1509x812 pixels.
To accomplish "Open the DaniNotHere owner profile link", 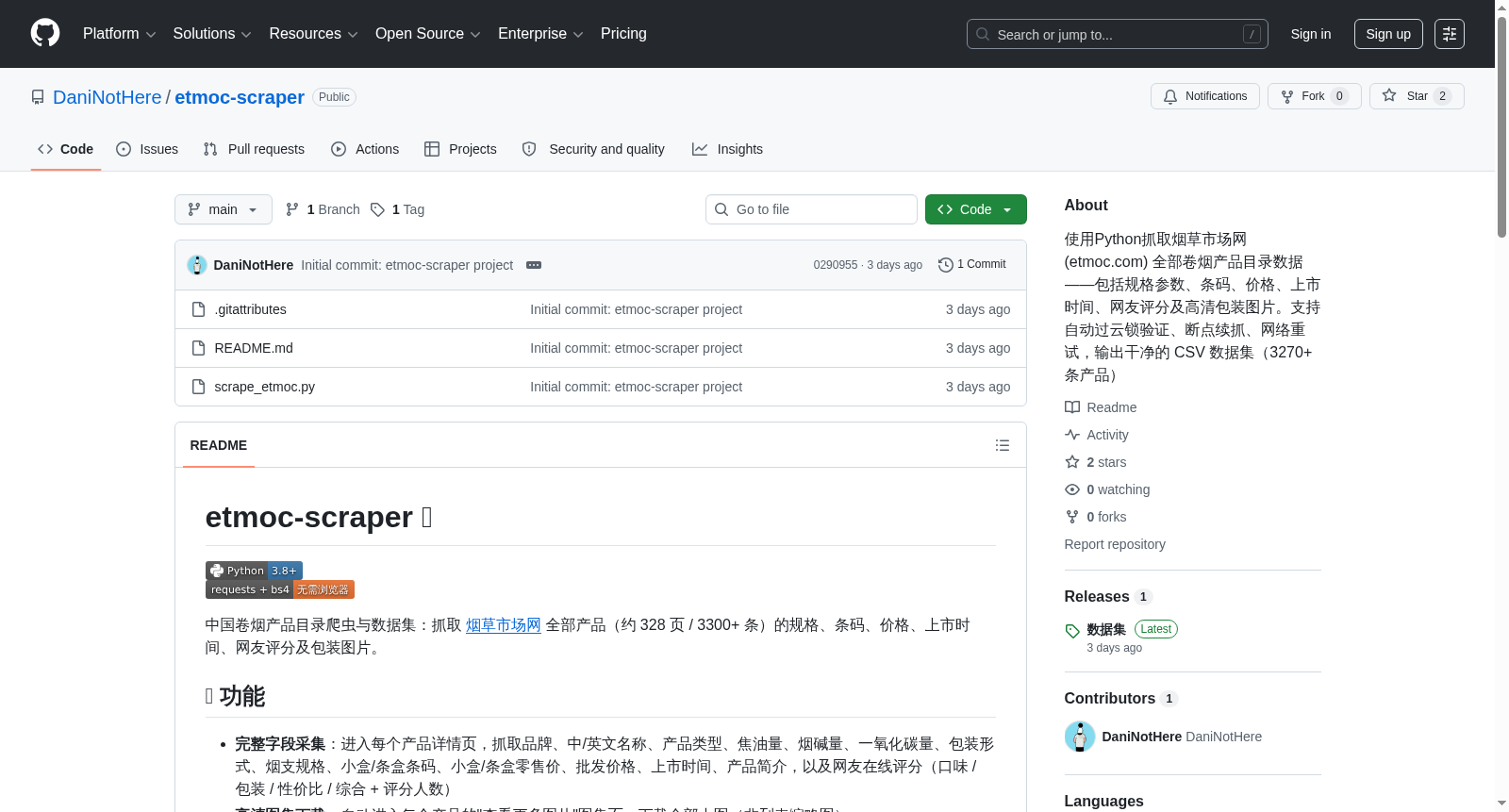I will [x=108, y=97].
